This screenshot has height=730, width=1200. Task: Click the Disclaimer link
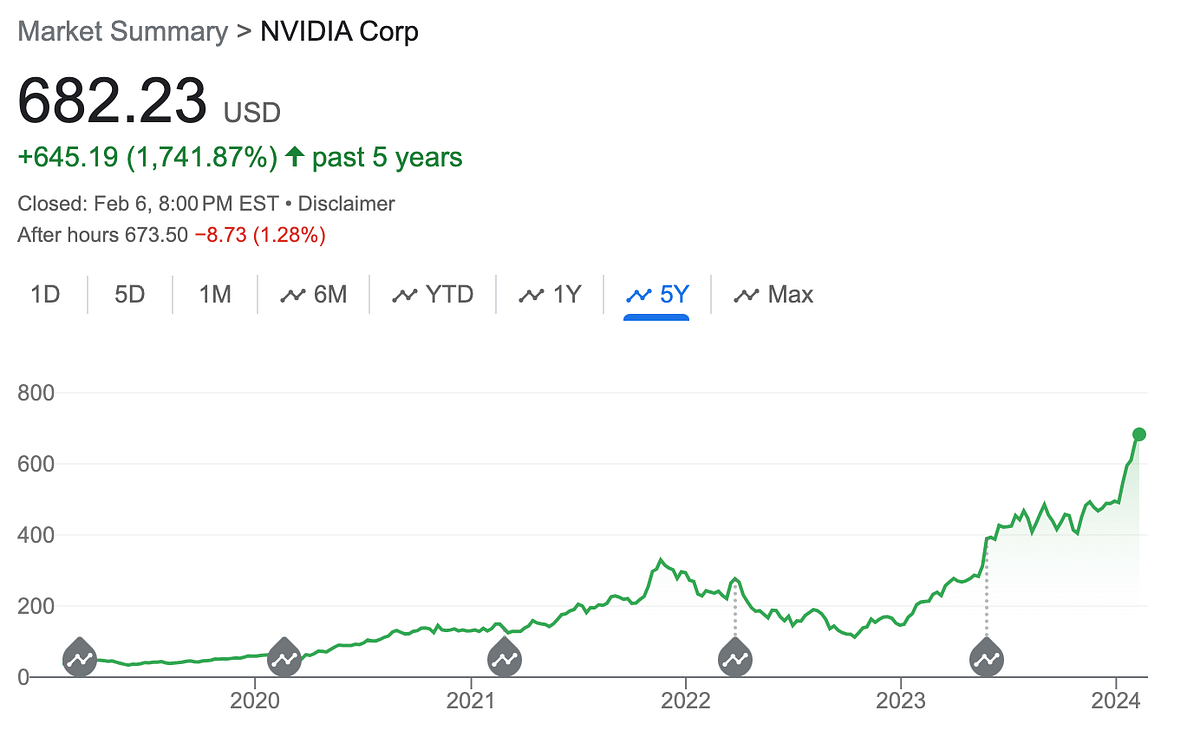(347, 203)
